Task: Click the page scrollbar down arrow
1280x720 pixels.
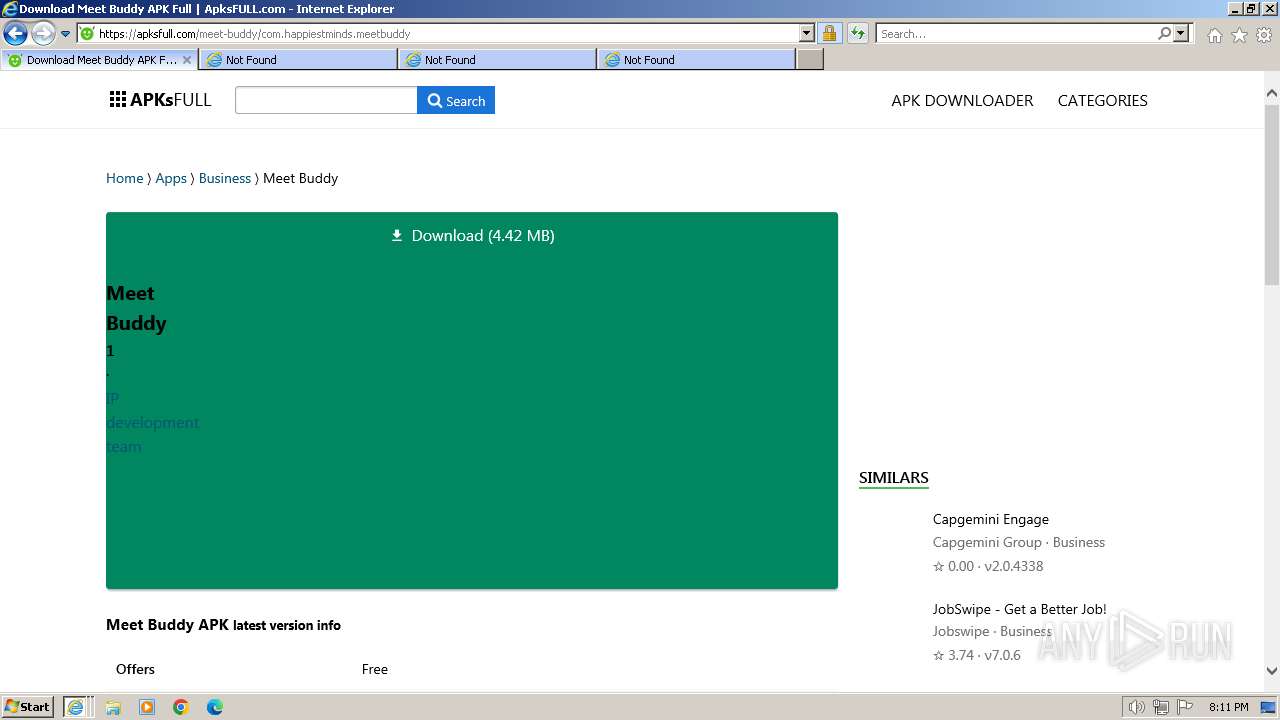Action: point(1272,671)
